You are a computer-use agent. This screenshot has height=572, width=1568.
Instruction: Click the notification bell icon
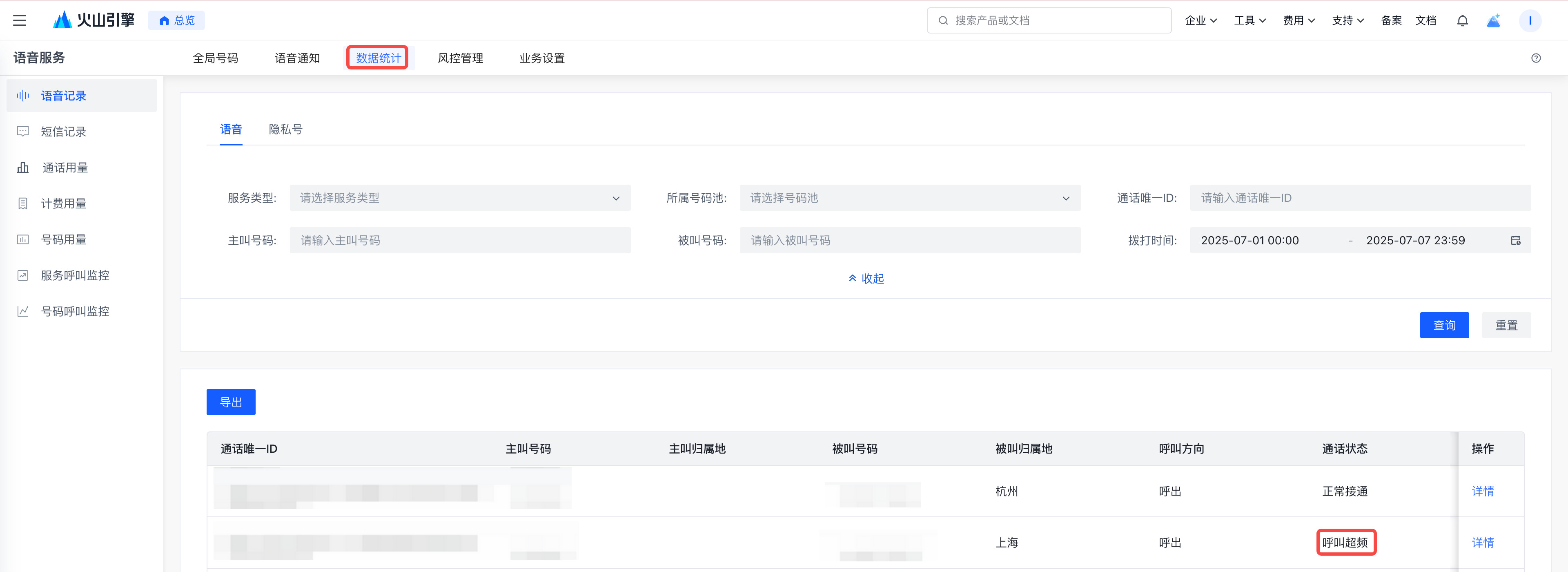tap(1462, 21)
